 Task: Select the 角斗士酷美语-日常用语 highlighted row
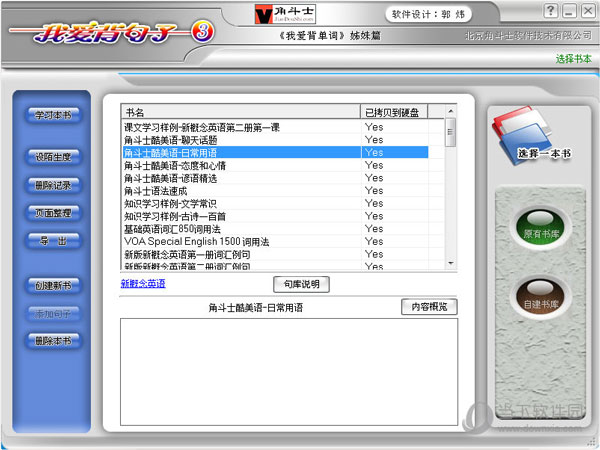(x=276, y=152)
